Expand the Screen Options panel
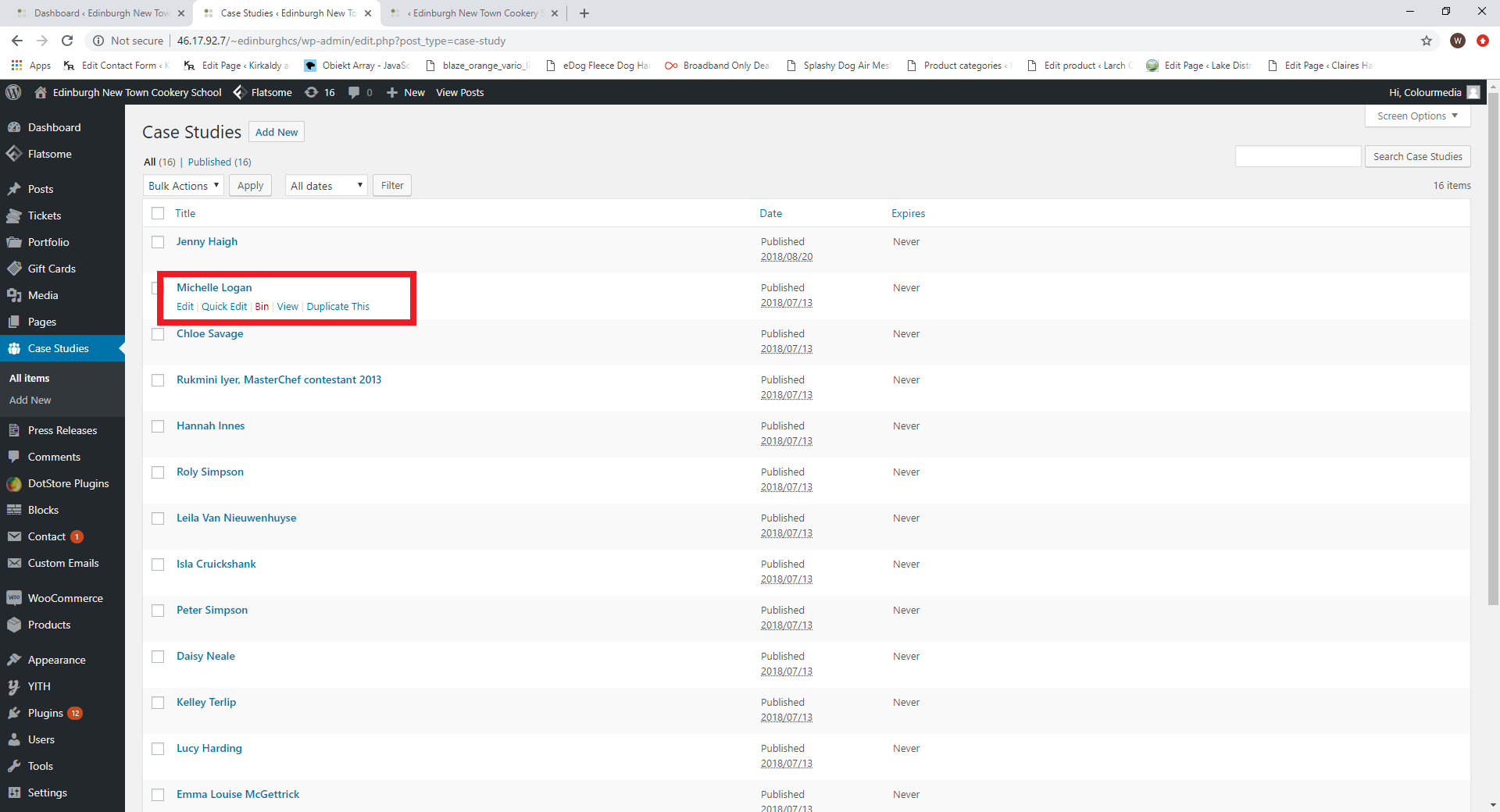This screenshot has width=1500, height=812. pos(1416,116)
